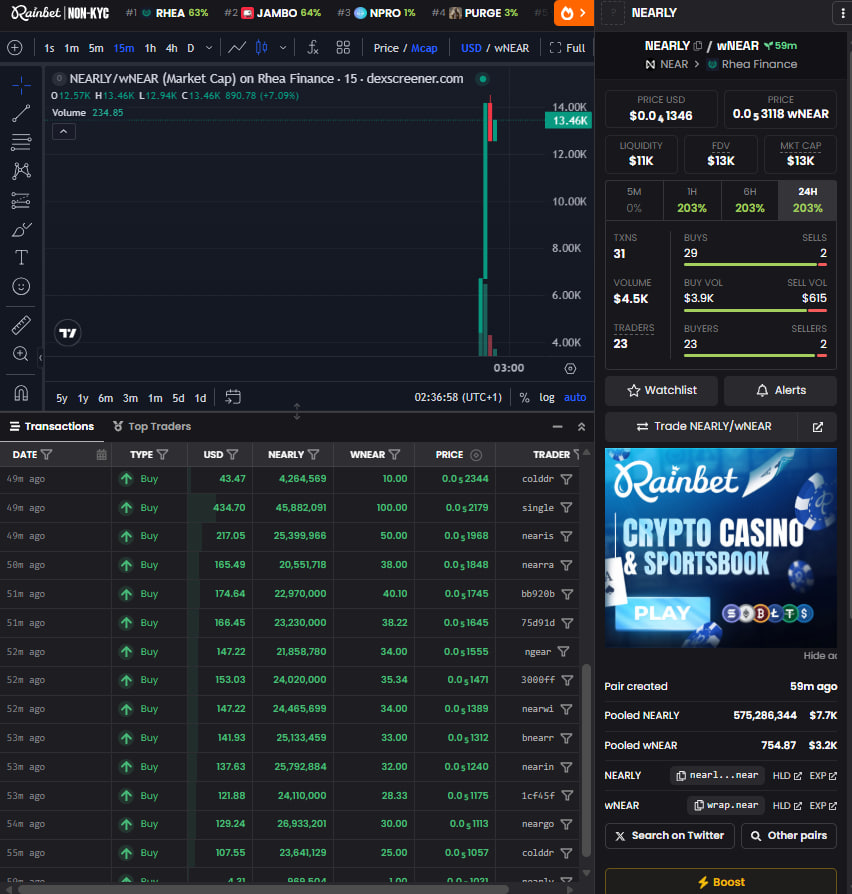Expand more timeframe options dropdown
852x894 pixels.
(209, 48)
